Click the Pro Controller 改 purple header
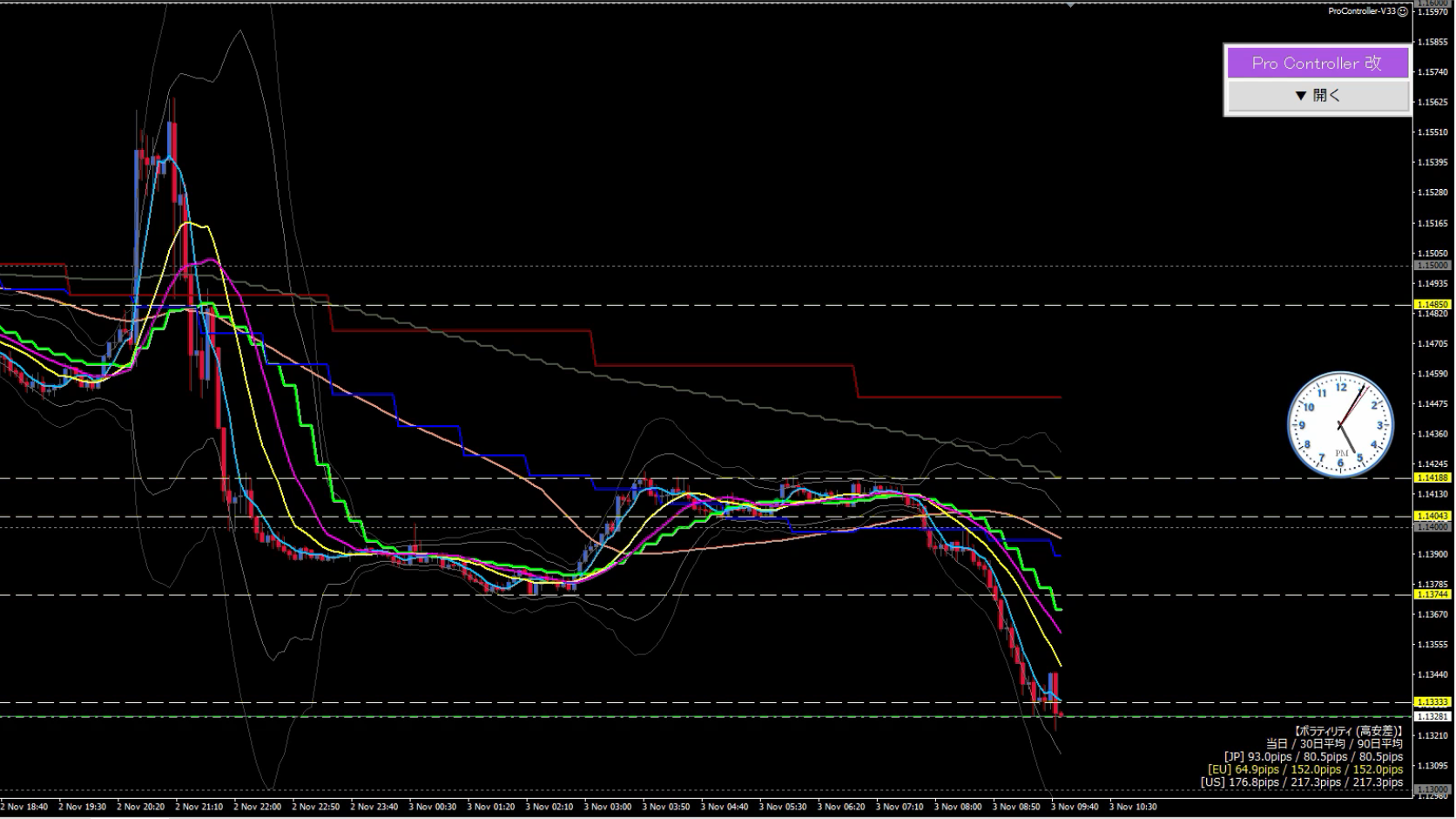 (1318, 63)
